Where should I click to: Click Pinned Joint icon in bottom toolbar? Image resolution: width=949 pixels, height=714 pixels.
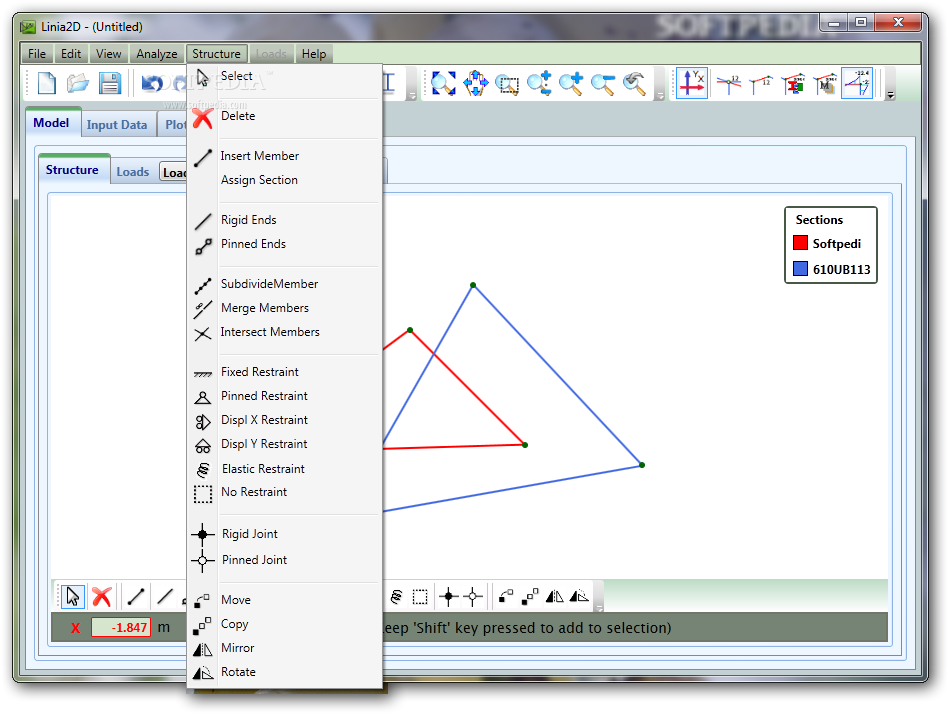[473, 597]
